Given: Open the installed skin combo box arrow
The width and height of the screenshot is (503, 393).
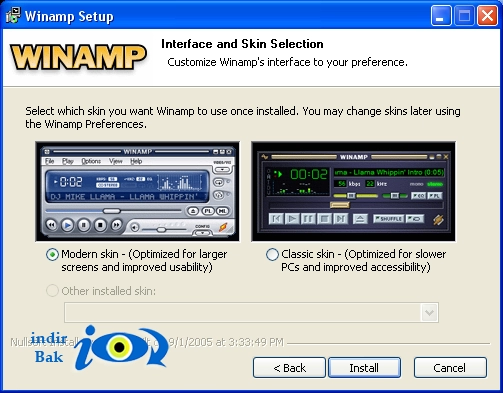Looking at the screenshot, I should (x=429, y=312).
